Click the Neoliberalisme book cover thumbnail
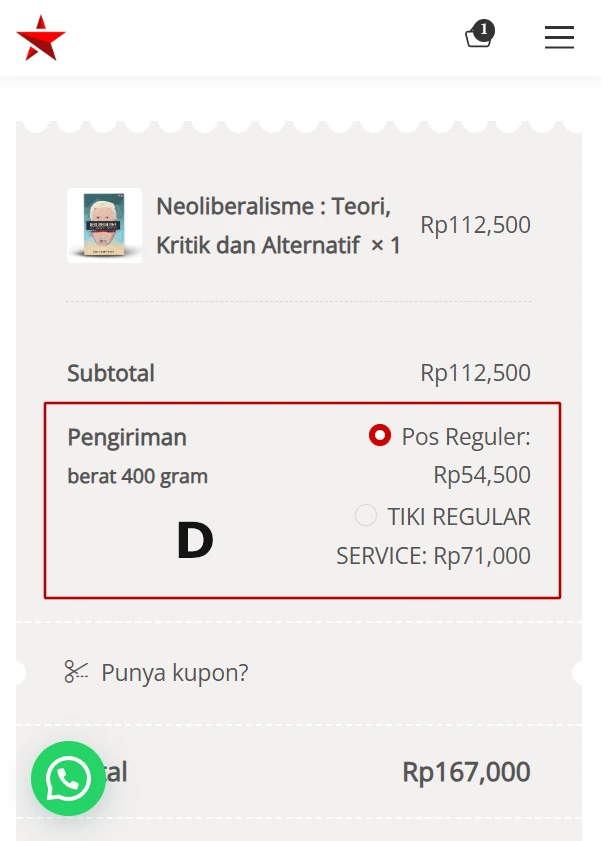The width and height of the screenshot is (602, 841). point(104,224)
